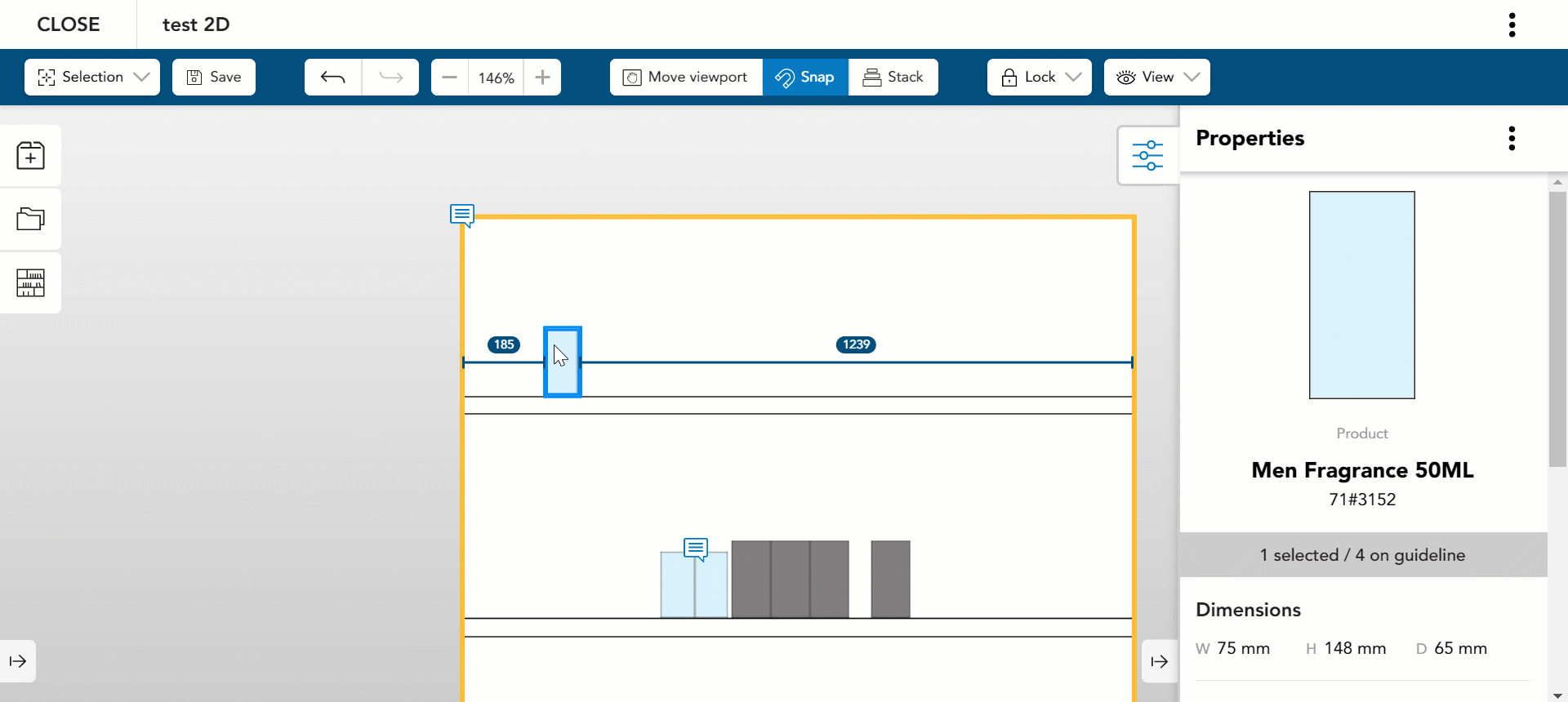Open the shelf fixtures icon in sidebar
The width and height of the screenshot is (1568, 702).
tap(30, 282)
